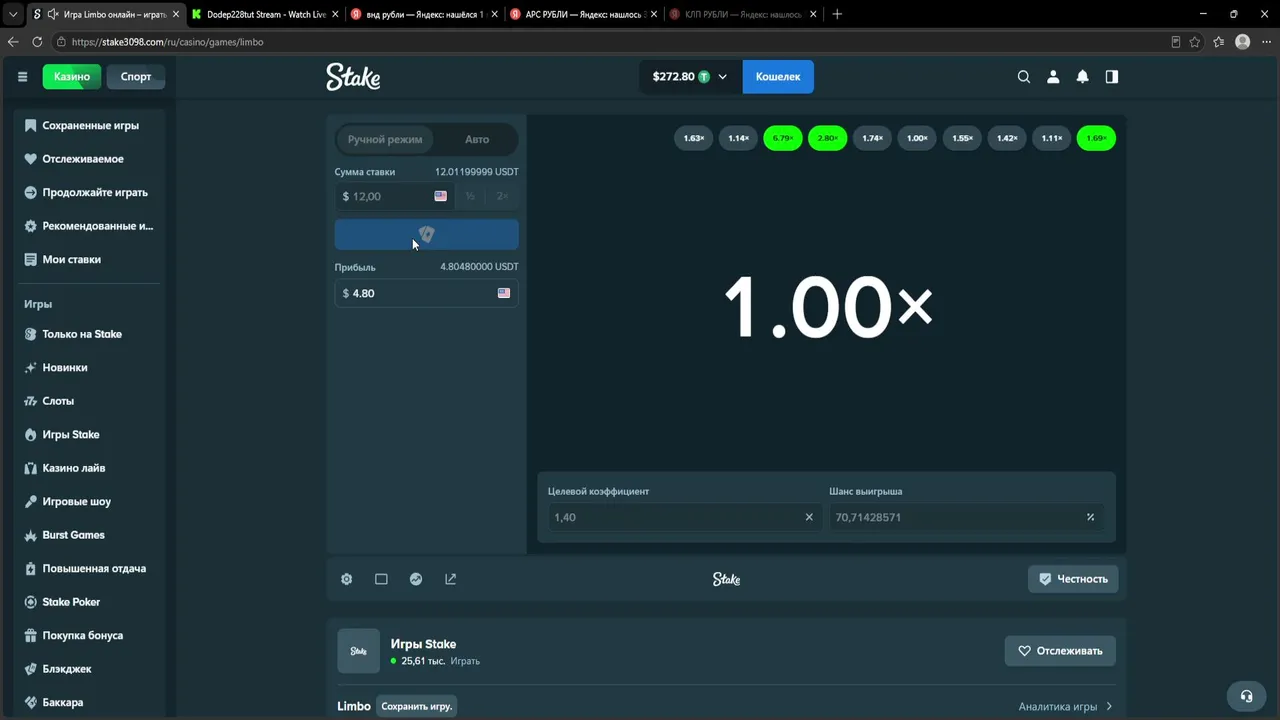Switch to внд рубли Яндекс tab
This screenshot has width=1280, height=720.
click(x=422, y=14)
